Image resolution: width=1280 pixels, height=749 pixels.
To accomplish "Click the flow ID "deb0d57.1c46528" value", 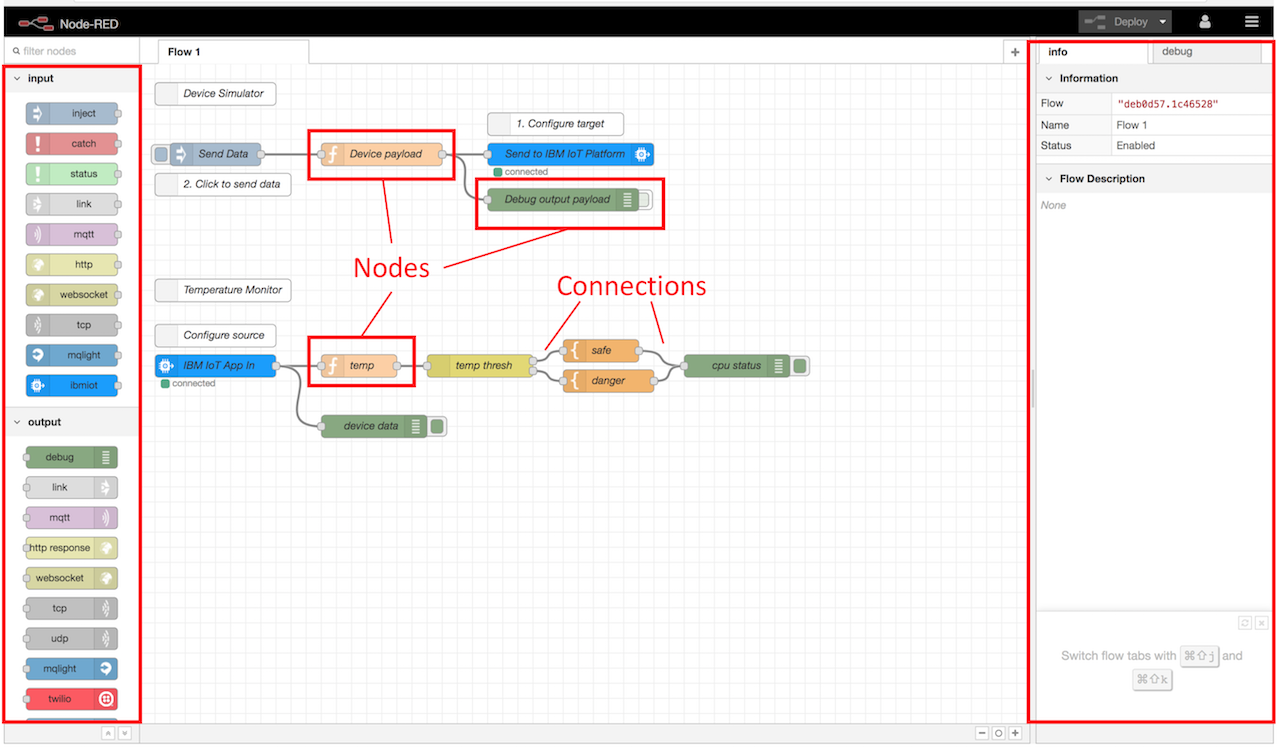I will click(1168, 104).
